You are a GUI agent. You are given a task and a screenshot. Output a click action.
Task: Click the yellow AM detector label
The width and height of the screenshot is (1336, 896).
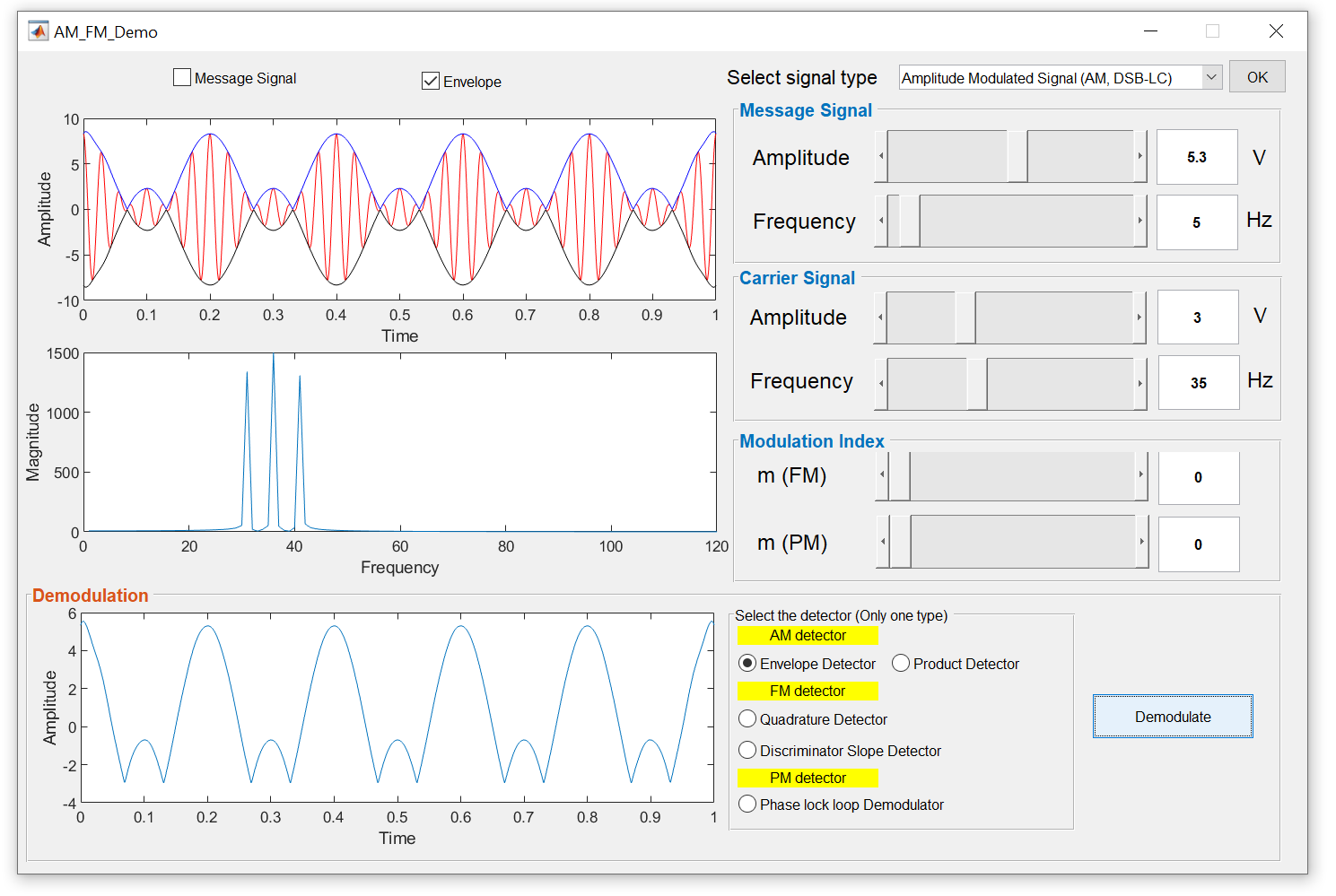[807, 635]
